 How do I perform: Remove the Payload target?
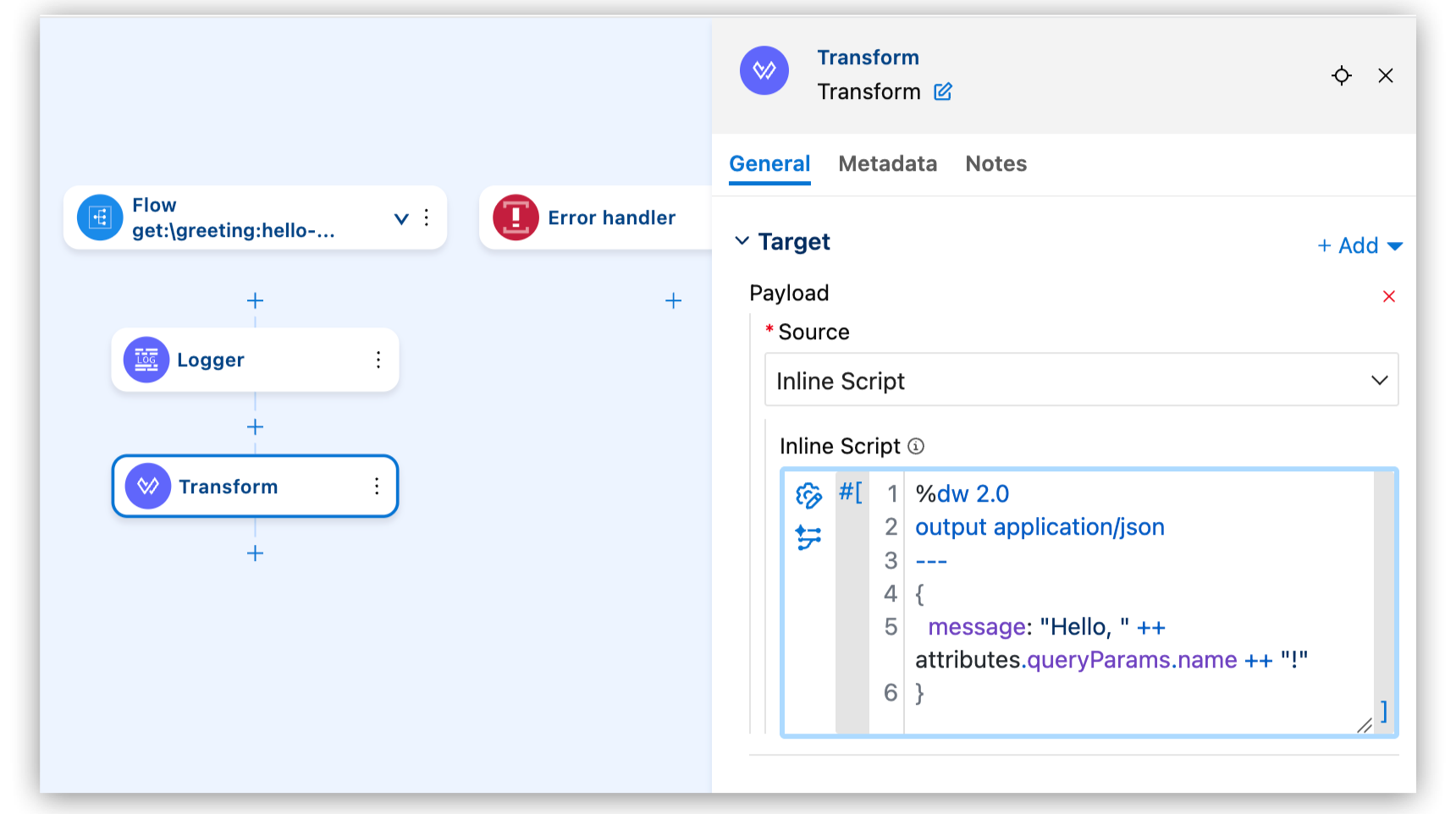(x=1389, y=296)
